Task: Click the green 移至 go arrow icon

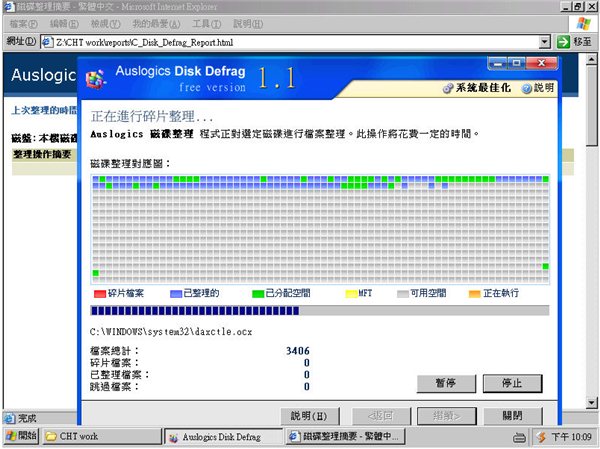Action: [x=563, y=42]
